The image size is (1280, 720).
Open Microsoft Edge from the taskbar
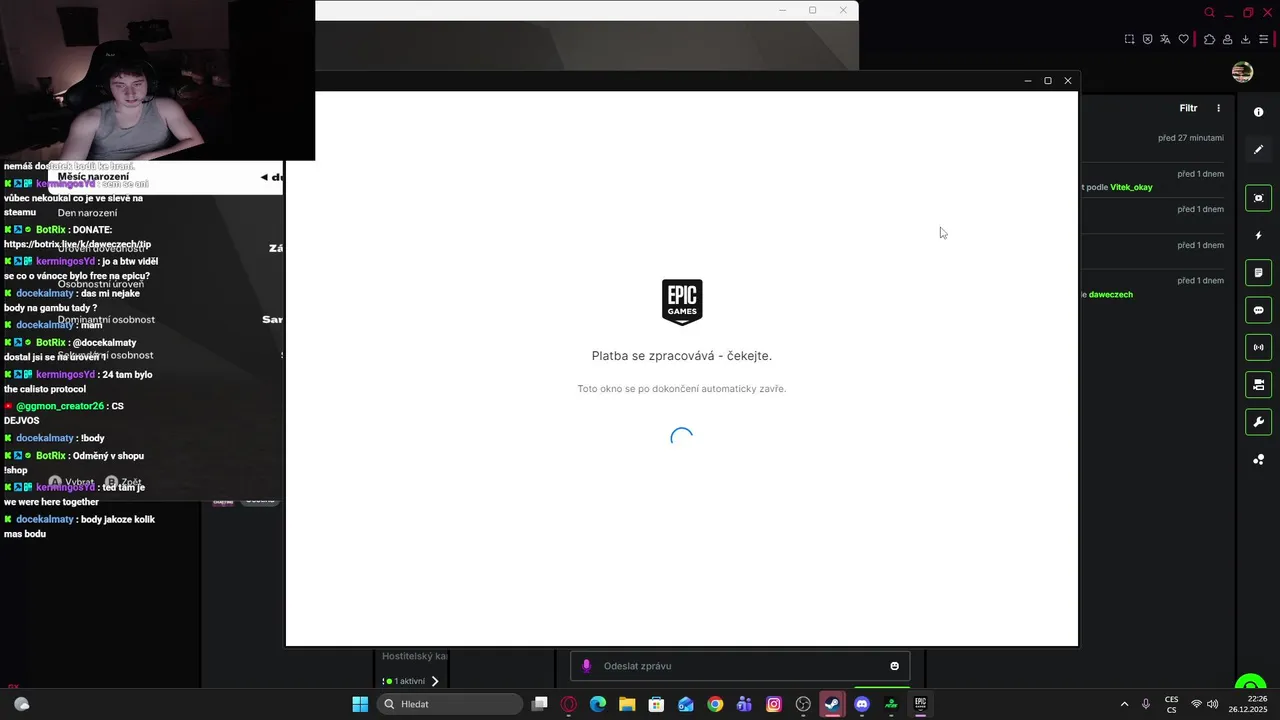598,704
